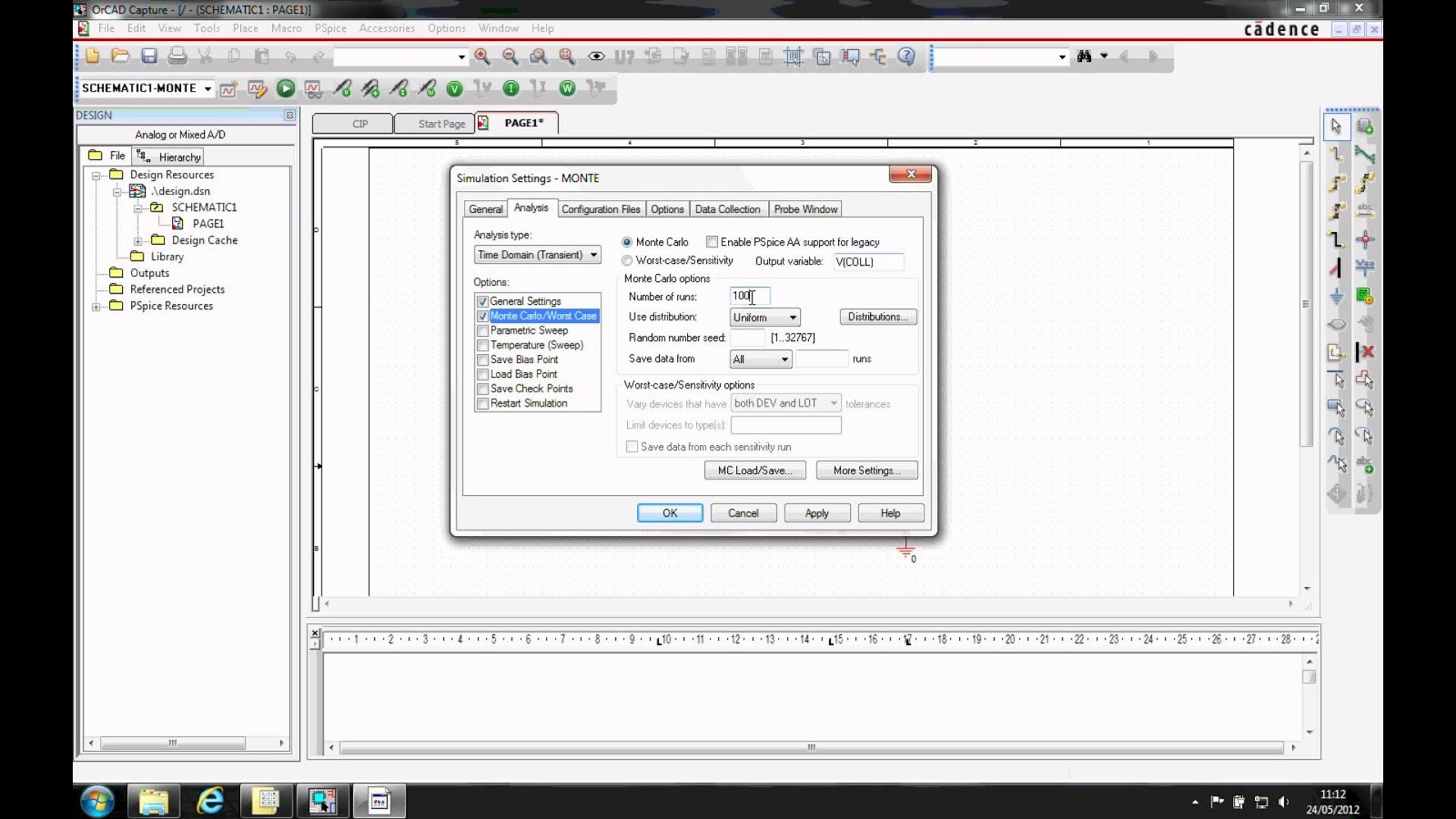
Task: Enable bias current display I icon
Action: pyautogui.click(x=511, y=88)
